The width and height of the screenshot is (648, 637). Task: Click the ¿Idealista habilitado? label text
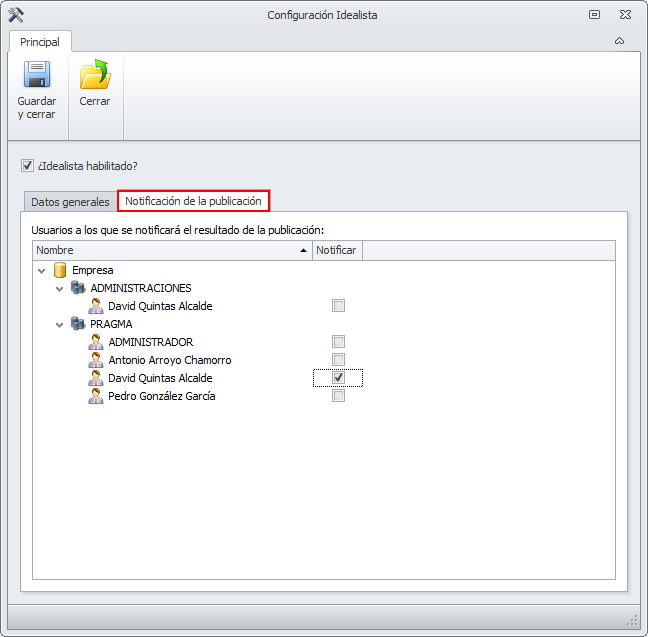(88, 166)
